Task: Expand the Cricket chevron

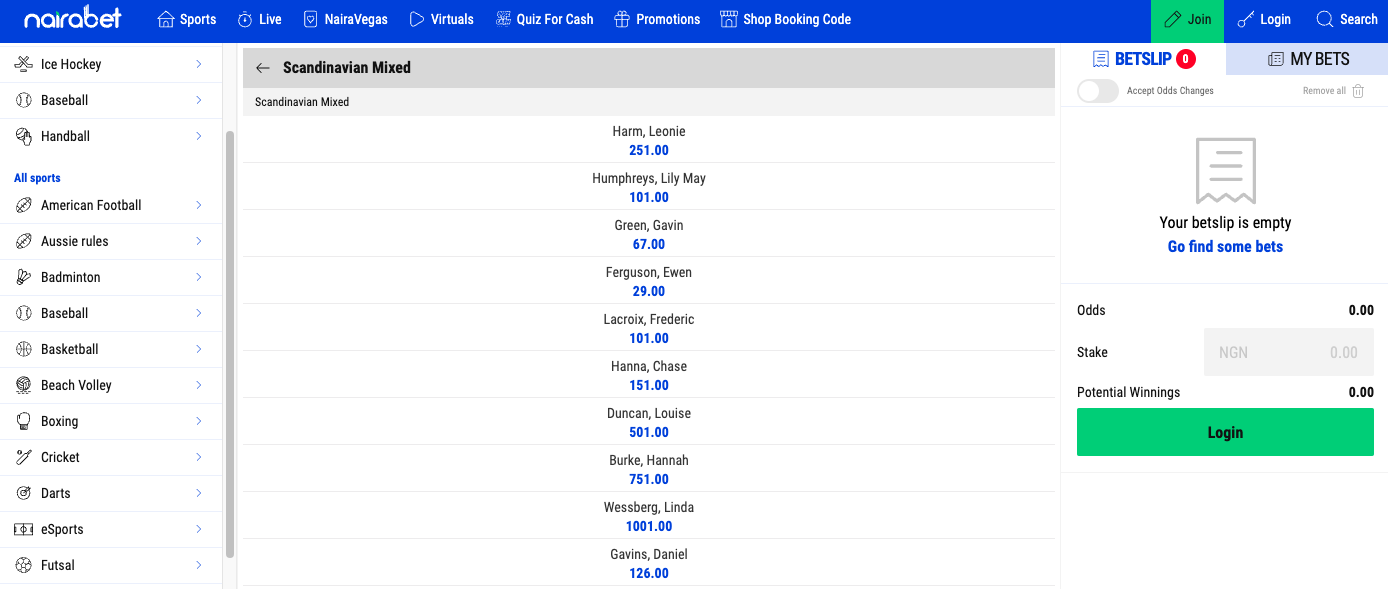Action: pos(199,457)
